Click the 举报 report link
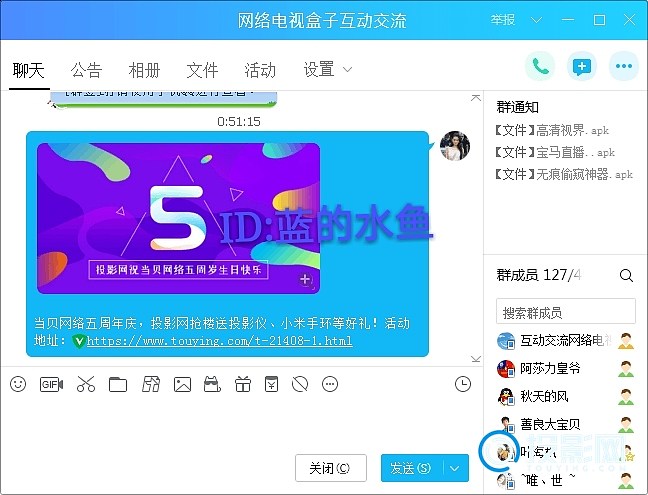 point(503,19)
